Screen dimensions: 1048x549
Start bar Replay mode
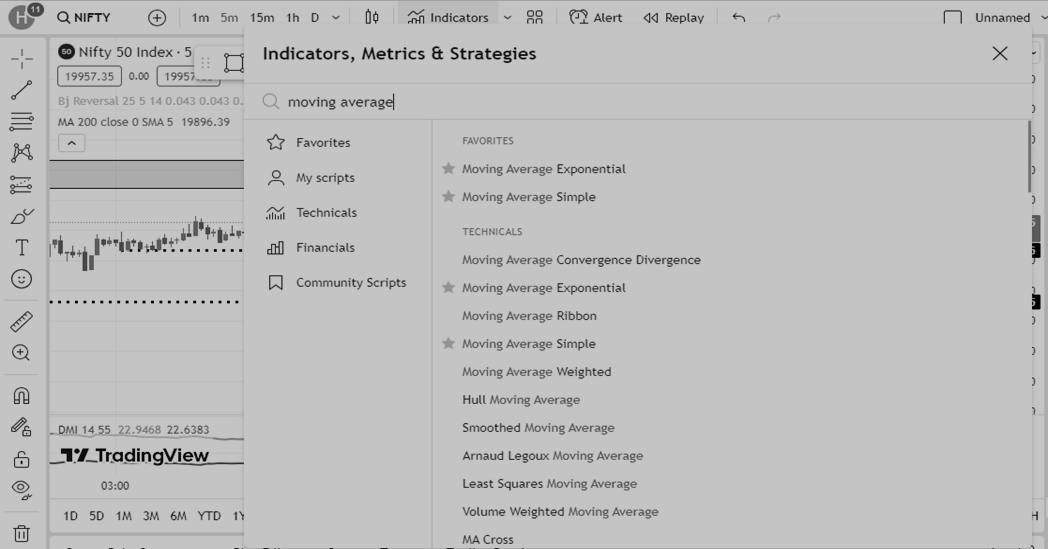(x=673, y=17)
